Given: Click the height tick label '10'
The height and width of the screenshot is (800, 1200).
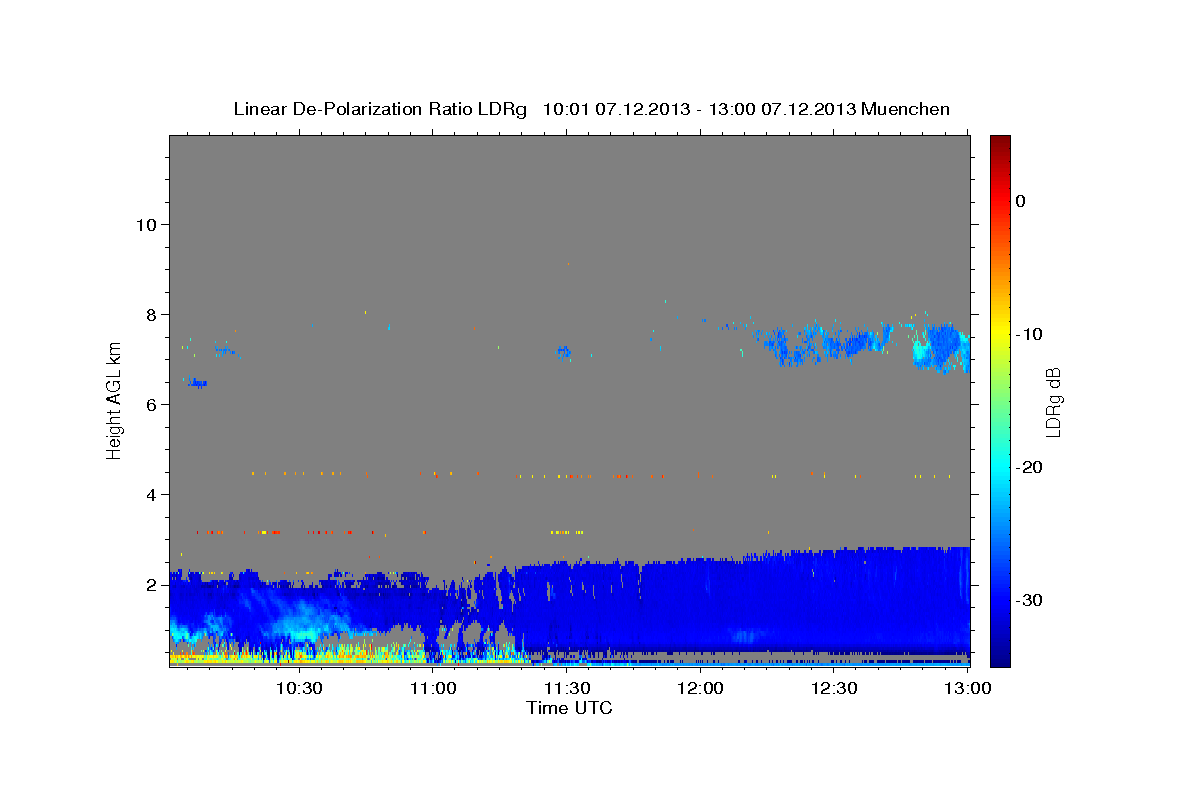Looking at the screenshot, I should [x=146, y=224].
